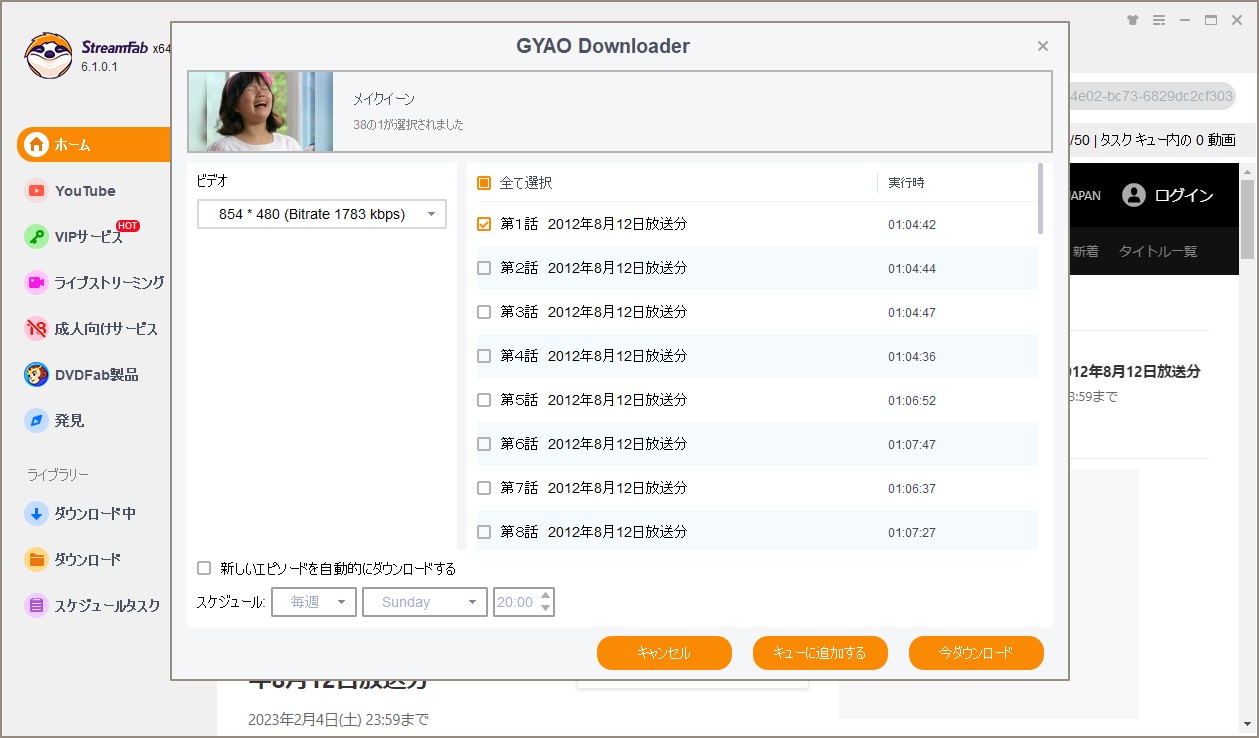Click the 全て選択 label text

tap(526, 183)
